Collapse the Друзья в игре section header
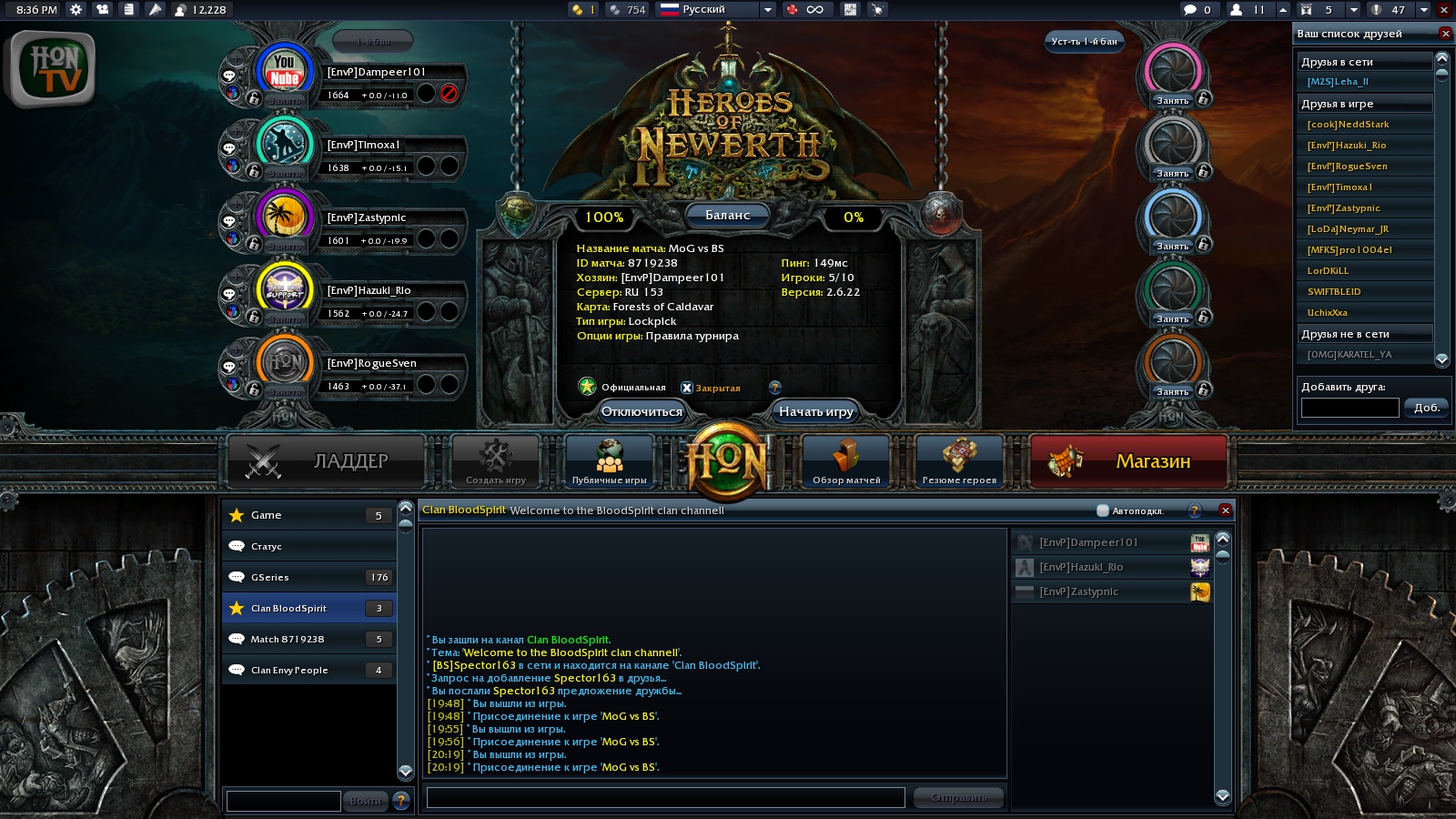The height and width of the screenshot is (819, 1456). tap(1365, 104)
